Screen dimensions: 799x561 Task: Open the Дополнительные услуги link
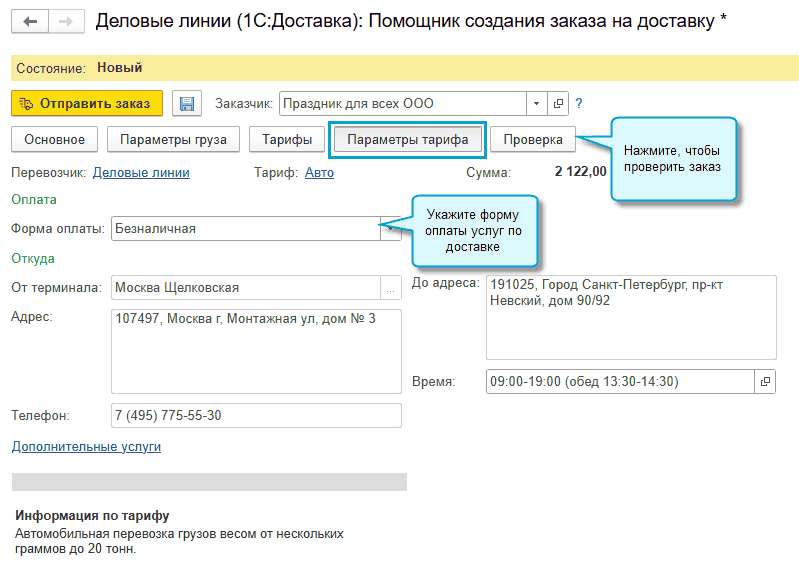86,447
